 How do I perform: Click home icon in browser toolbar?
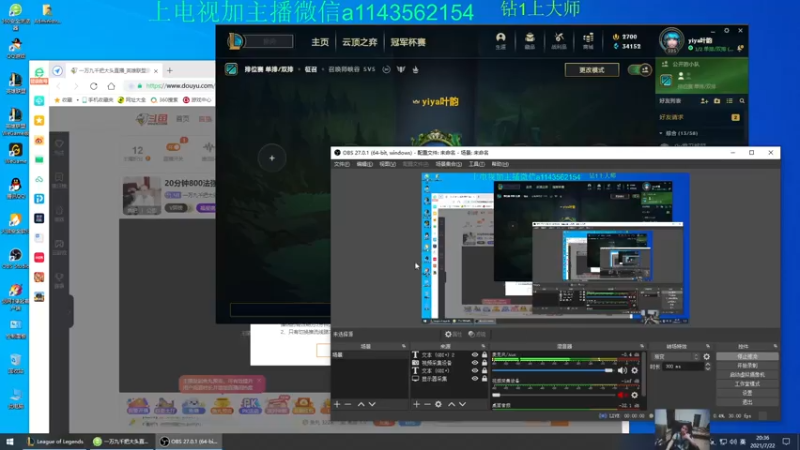(111, 86)
